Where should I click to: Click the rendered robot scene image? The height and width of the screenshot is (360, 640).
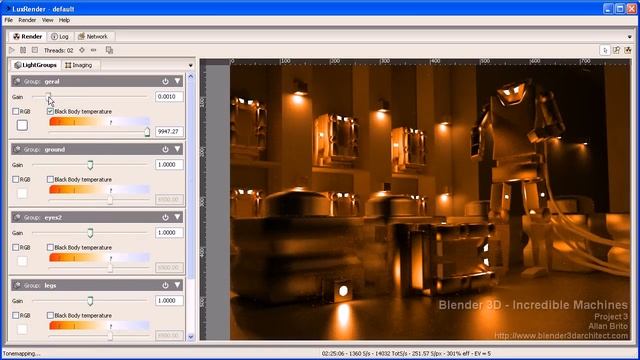tap(430, 202)
